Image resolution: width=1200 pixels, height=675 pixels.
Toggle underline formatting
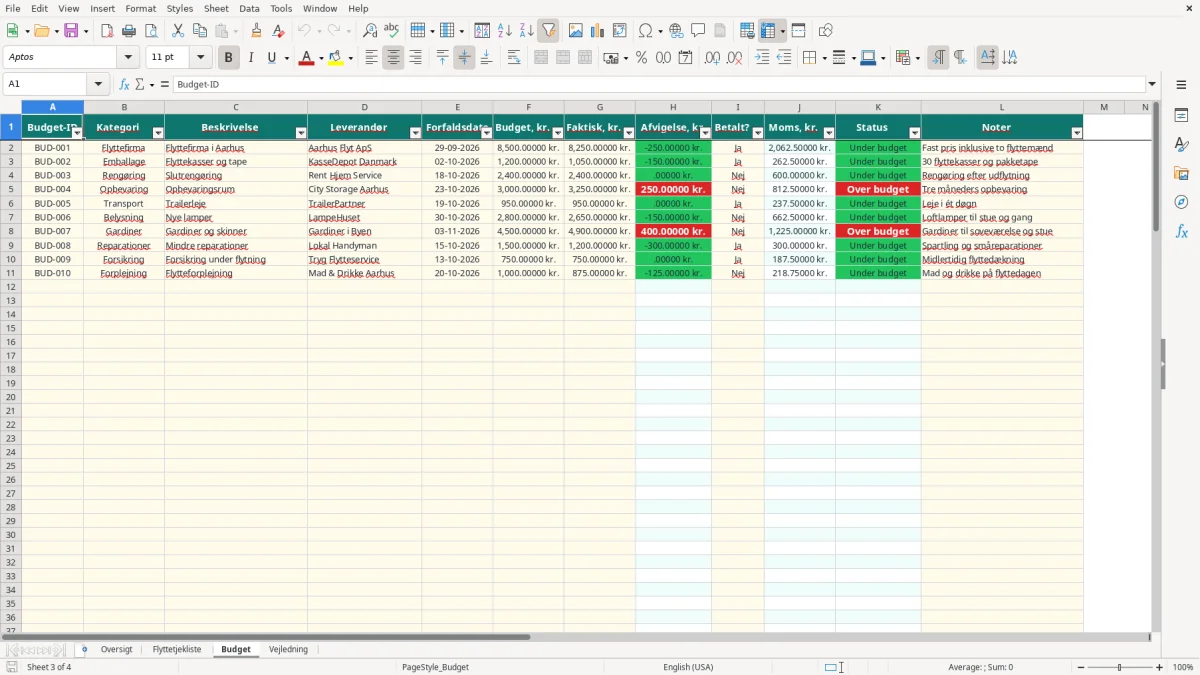pyautogui.click(x=271, y=58)
